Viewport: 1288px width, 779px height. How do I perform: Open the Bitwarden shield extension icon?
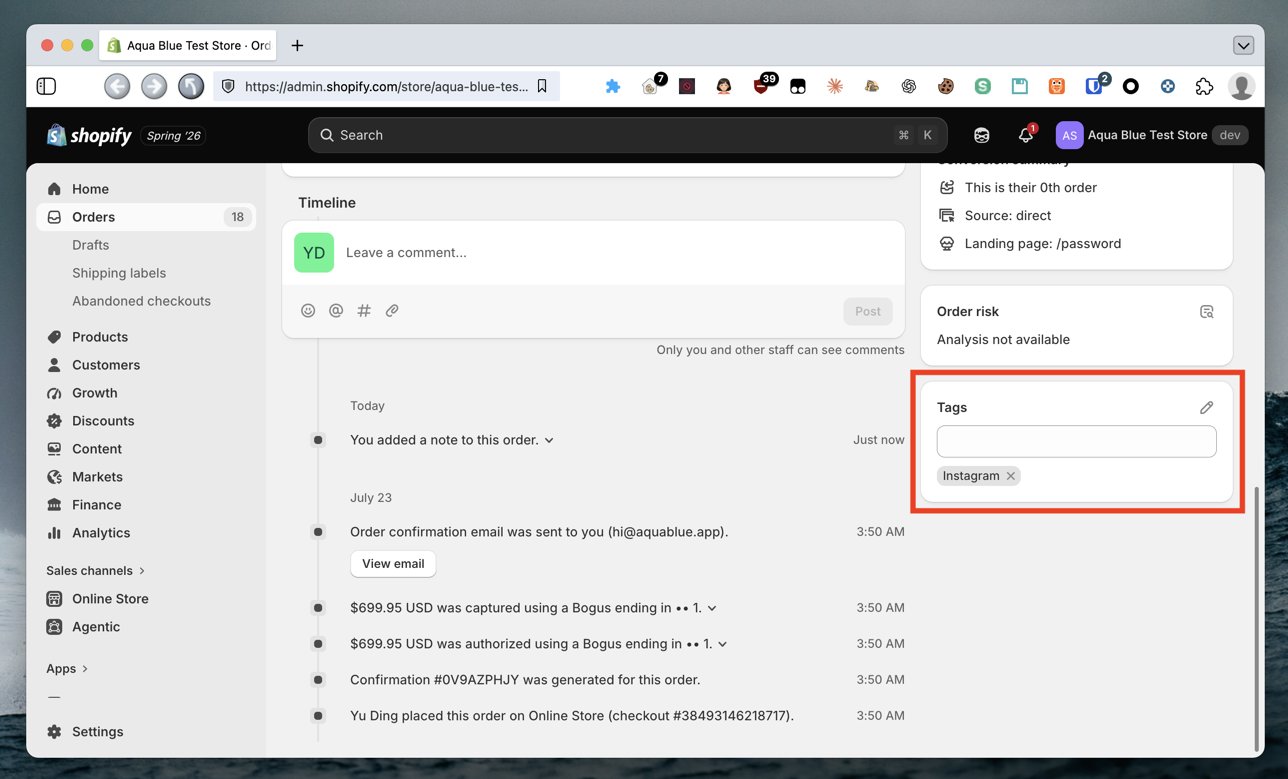1095,86
